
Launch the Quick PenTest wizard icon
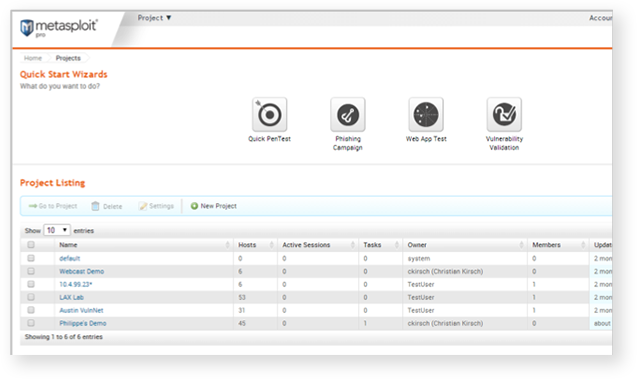[x=269, y=114]
